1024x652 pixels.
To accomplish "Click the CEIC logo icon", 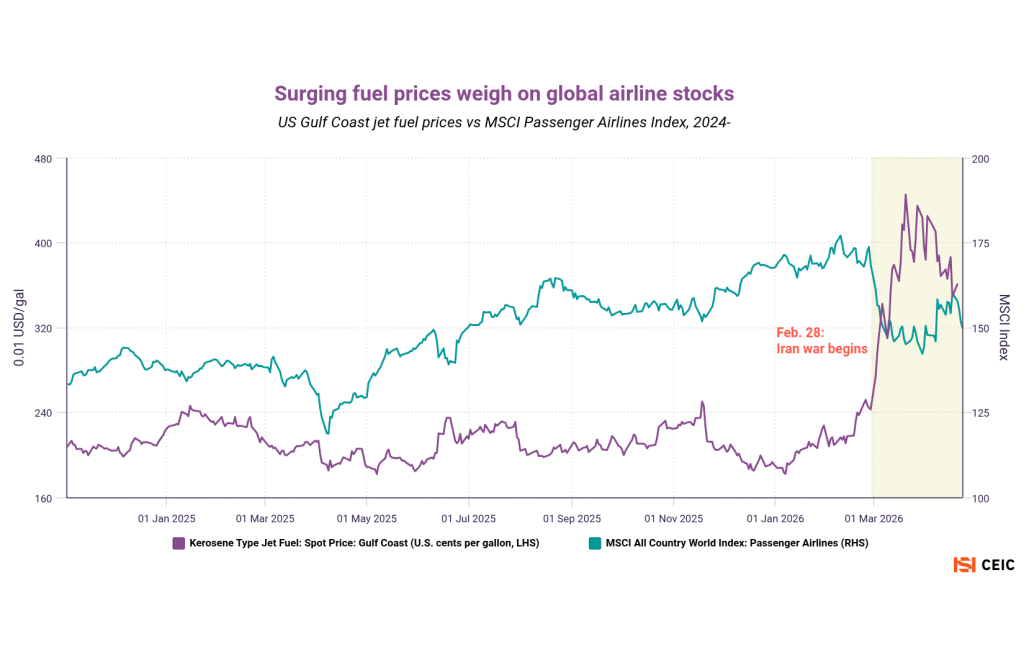I will coord(964,565).
